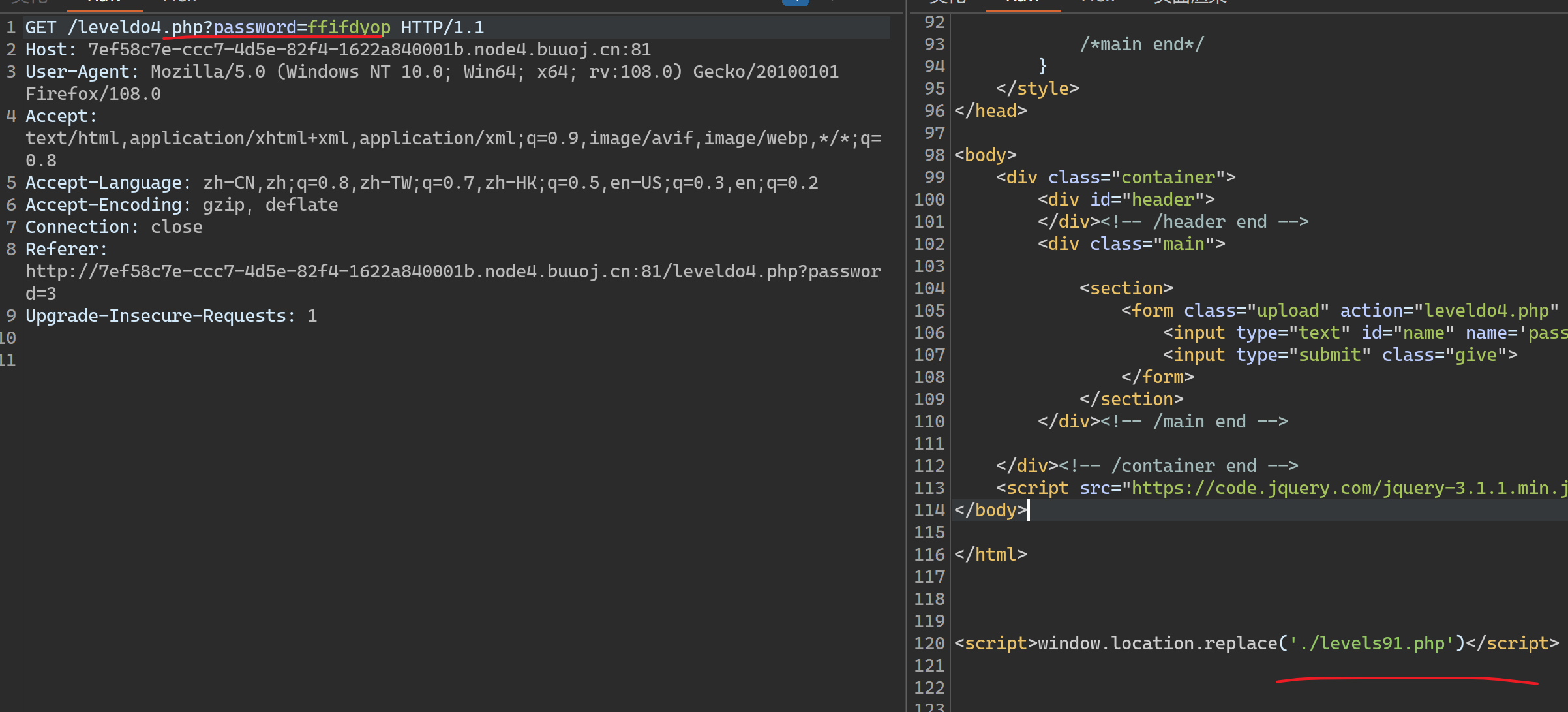The image size is (1568, 712).
Task: Click response line number 105
Action: (929, 311)
